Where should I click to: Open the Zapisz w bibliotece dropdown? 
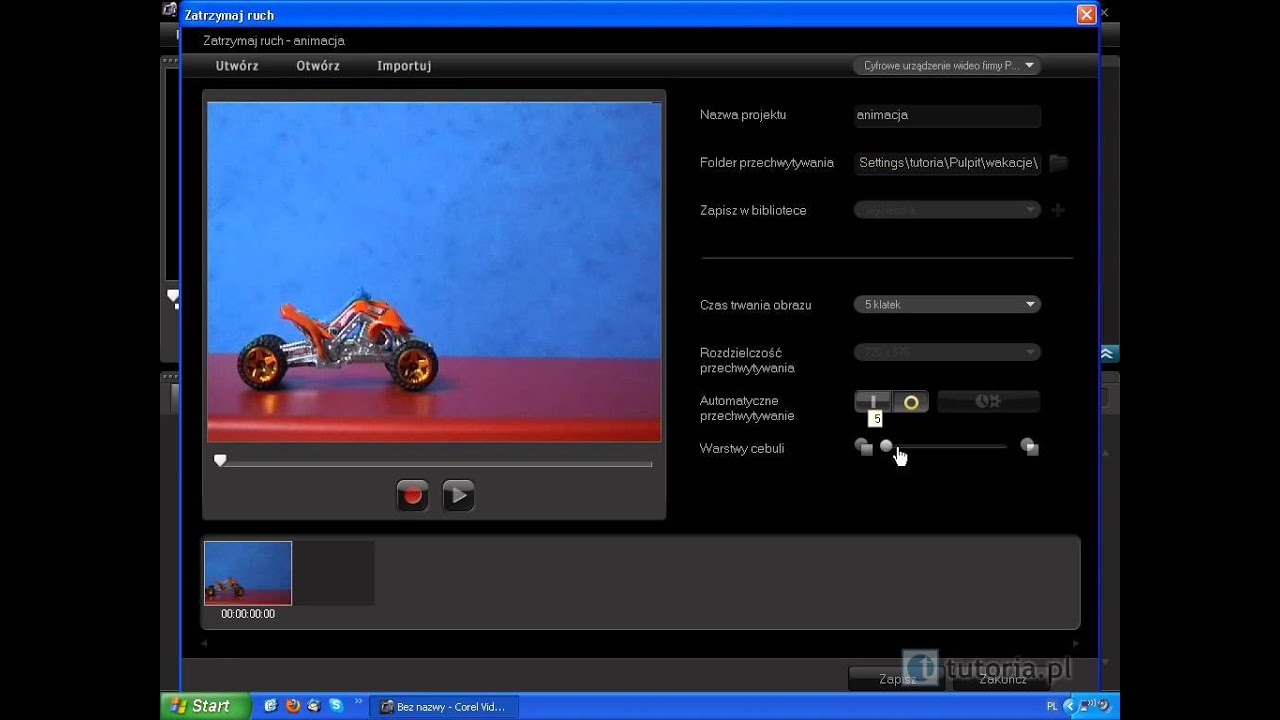[x=947, y=210]
